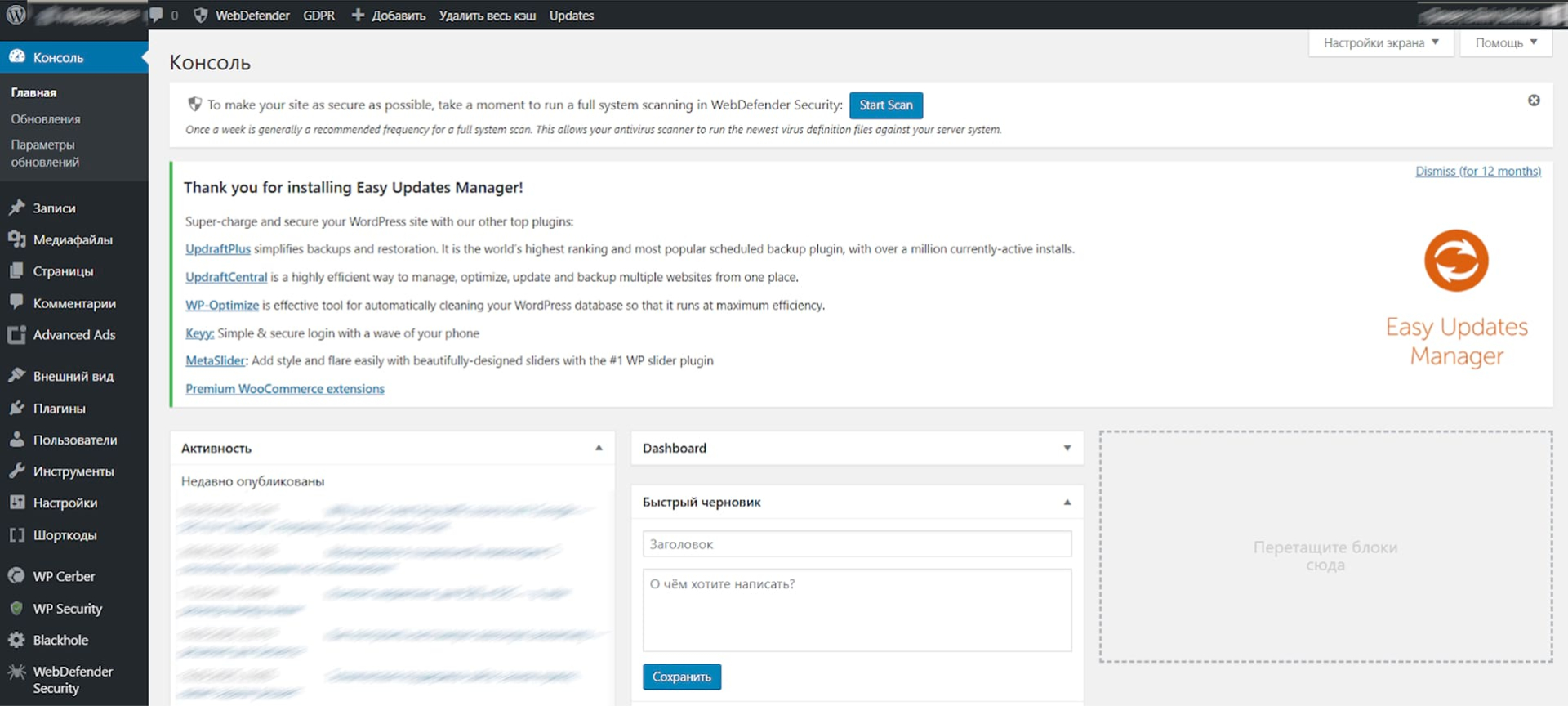Click Dismiss (for 12 months) link

coord(1478,171)
